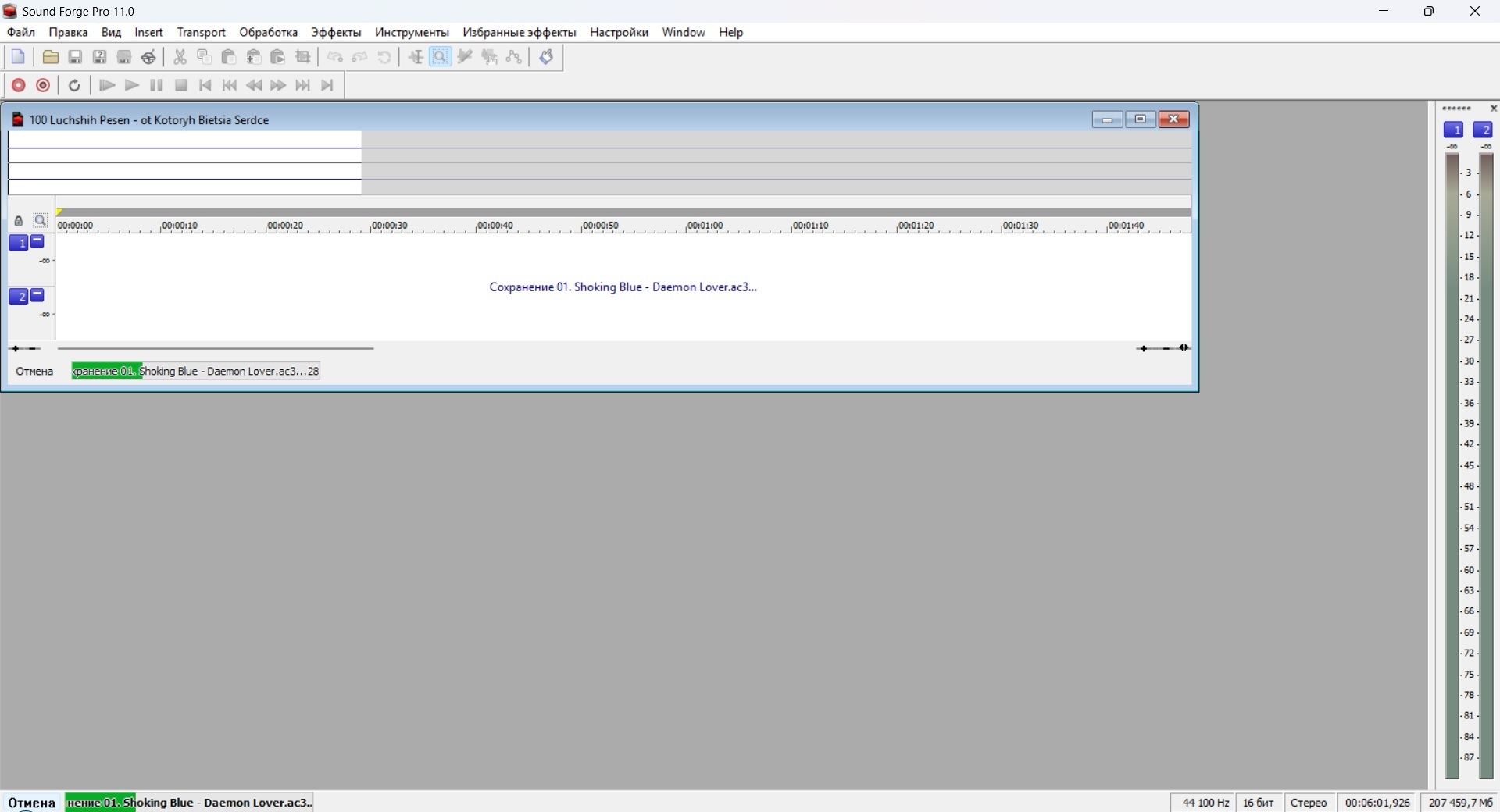Click the Play All button

[107, 86]
